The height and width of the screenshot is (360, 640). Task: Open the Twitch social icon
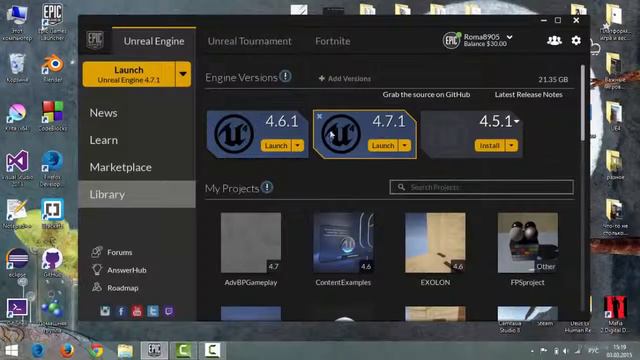point(169,311)
